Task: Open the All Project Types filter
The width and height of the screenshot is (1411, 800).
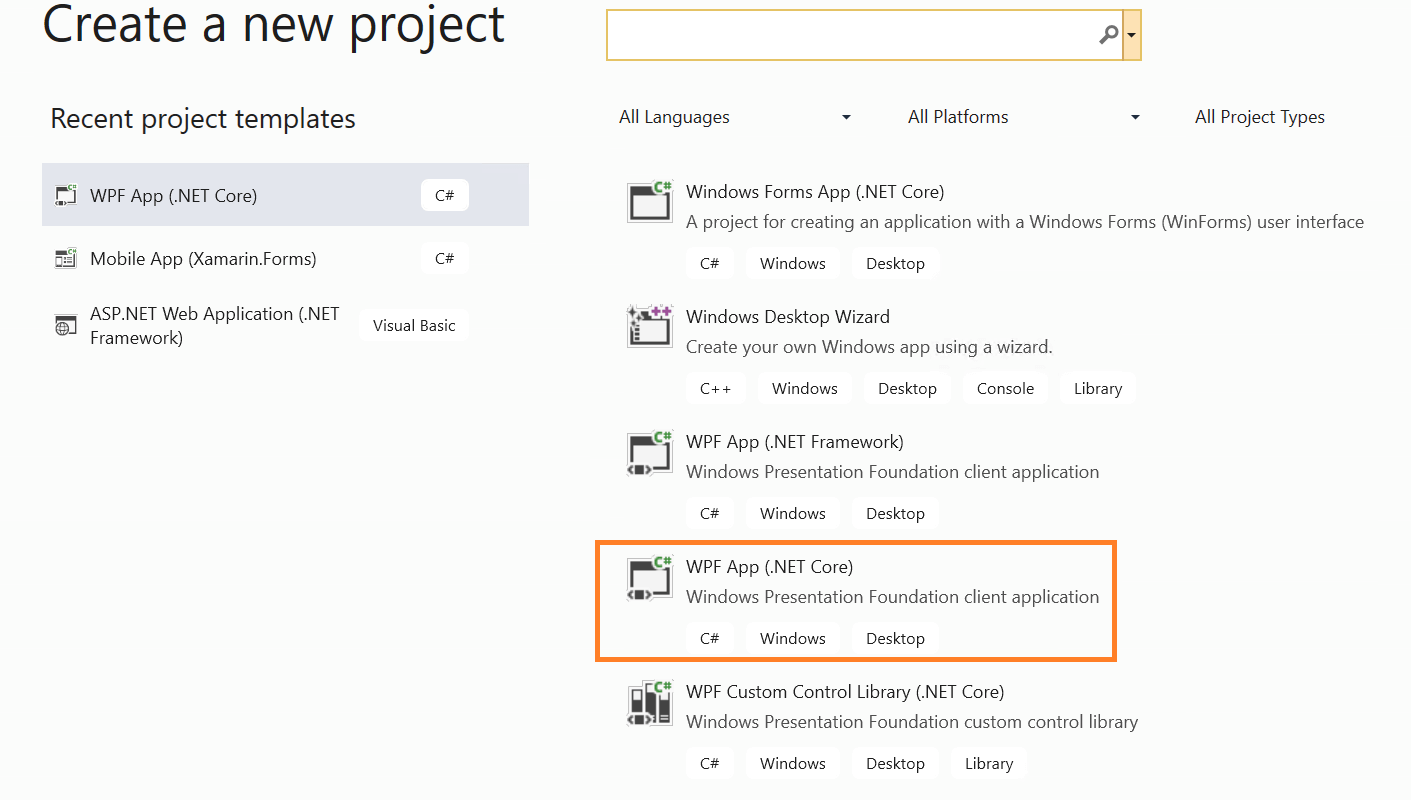Action: click(x=1259, y=117)
